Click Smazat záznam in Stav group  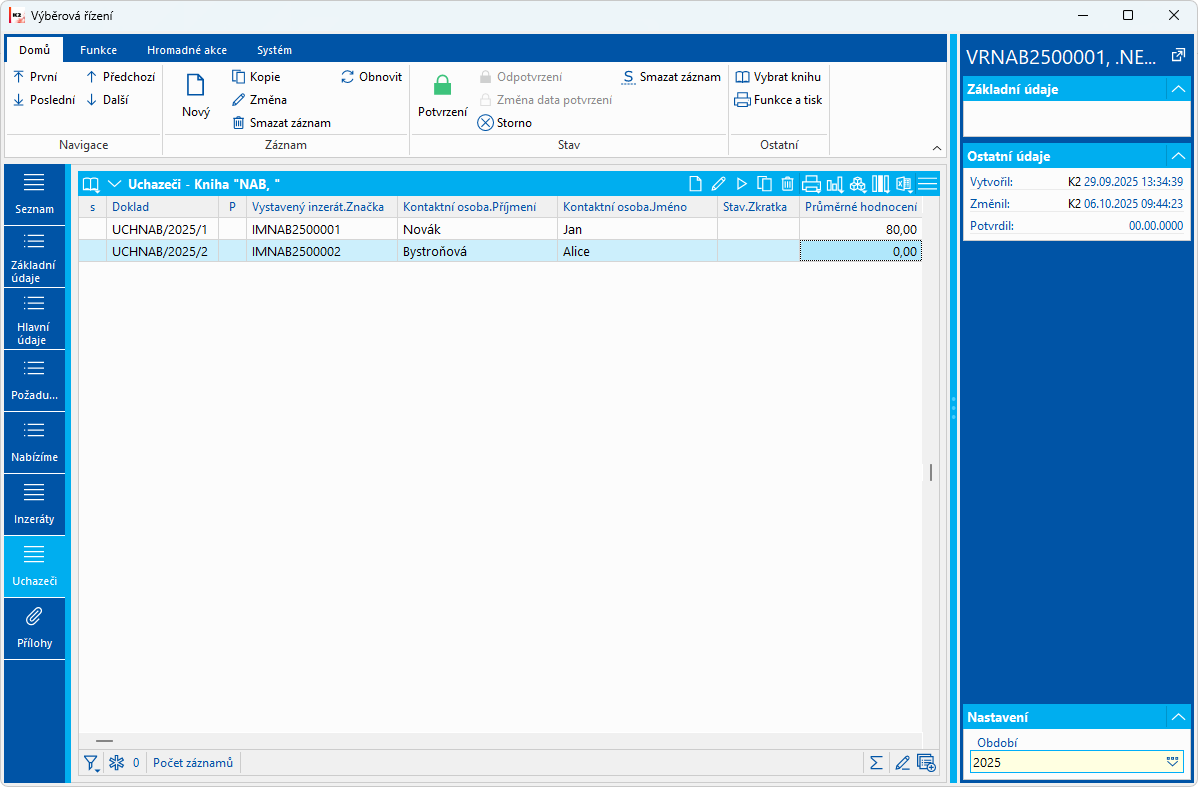coord(672,76)
